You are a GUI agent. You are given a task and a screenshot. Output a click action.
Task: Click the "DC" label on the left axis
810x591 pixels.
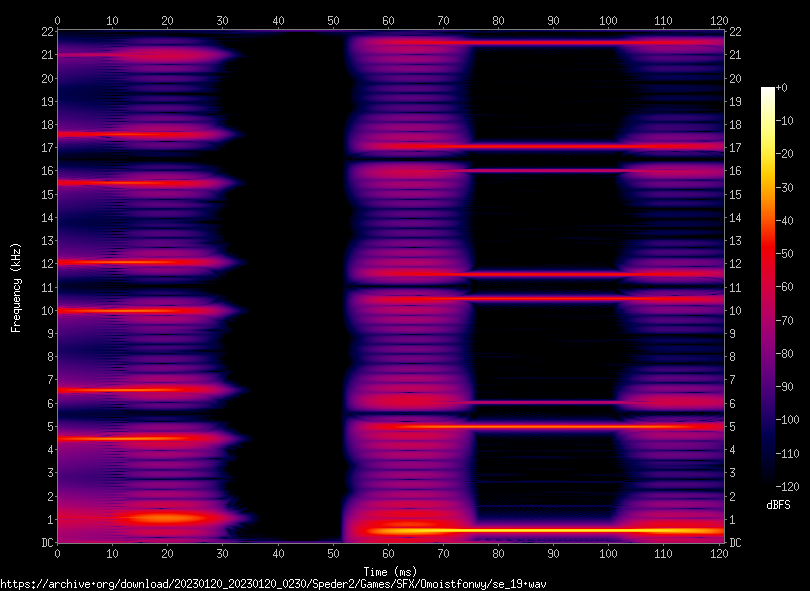coord(45,543)
